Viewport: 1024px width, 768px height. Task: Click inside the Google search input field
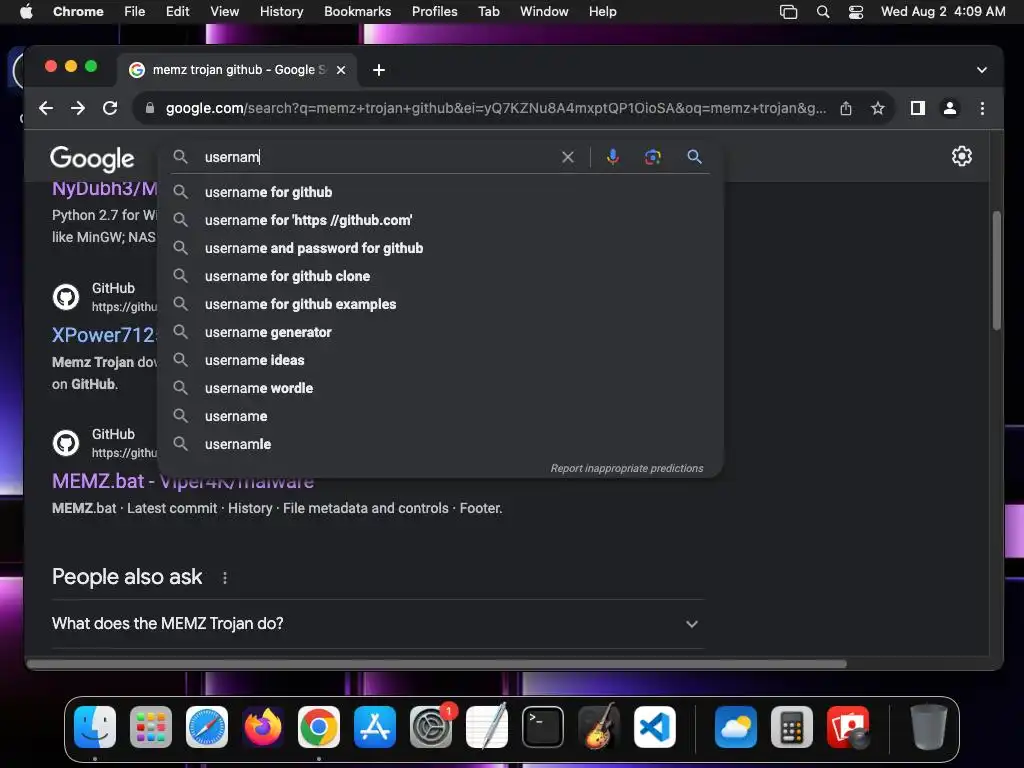[x=379, y=157]
